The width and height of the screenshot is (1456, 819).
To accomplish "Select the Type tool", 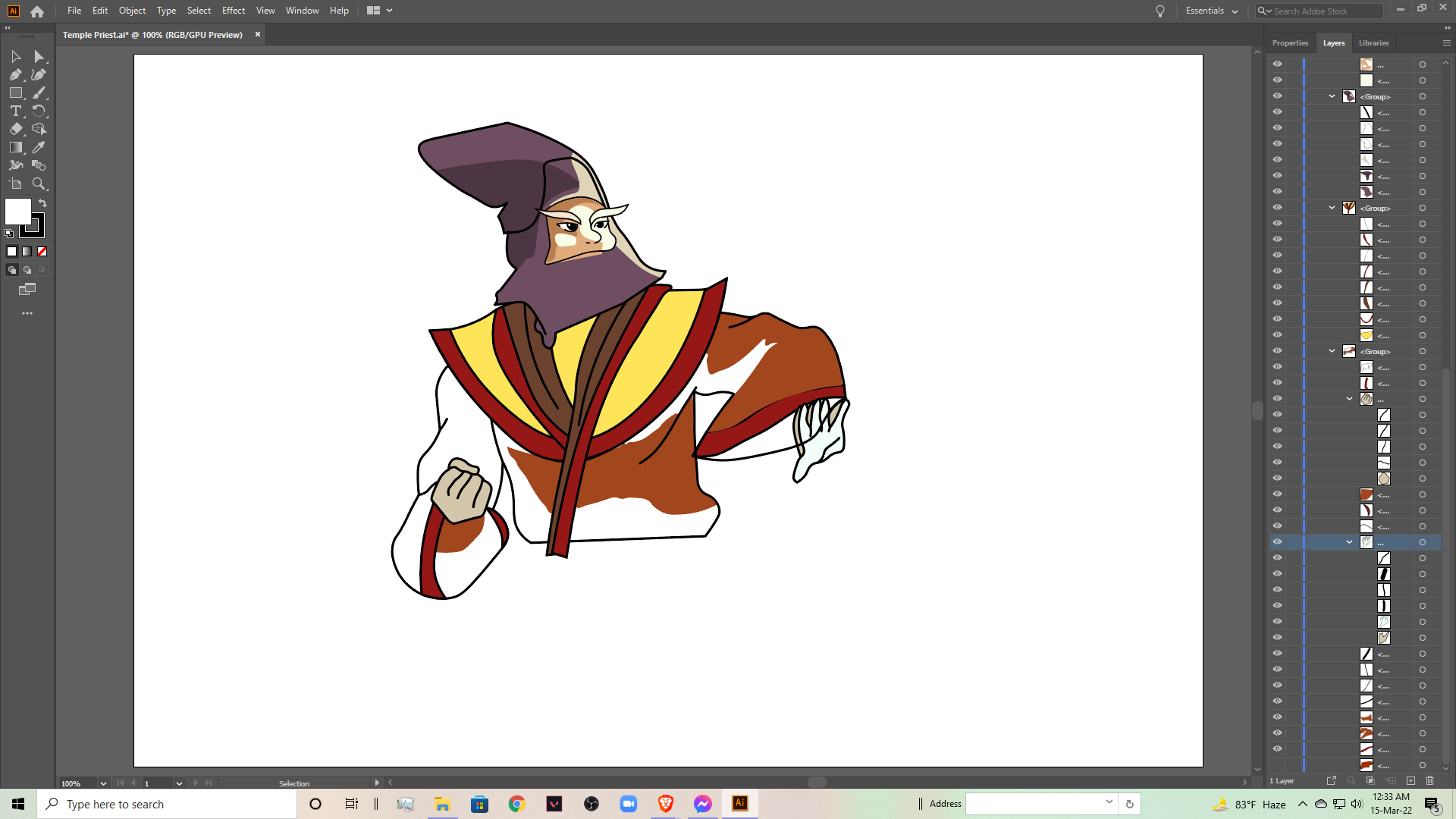I will [x=16, y=111].
